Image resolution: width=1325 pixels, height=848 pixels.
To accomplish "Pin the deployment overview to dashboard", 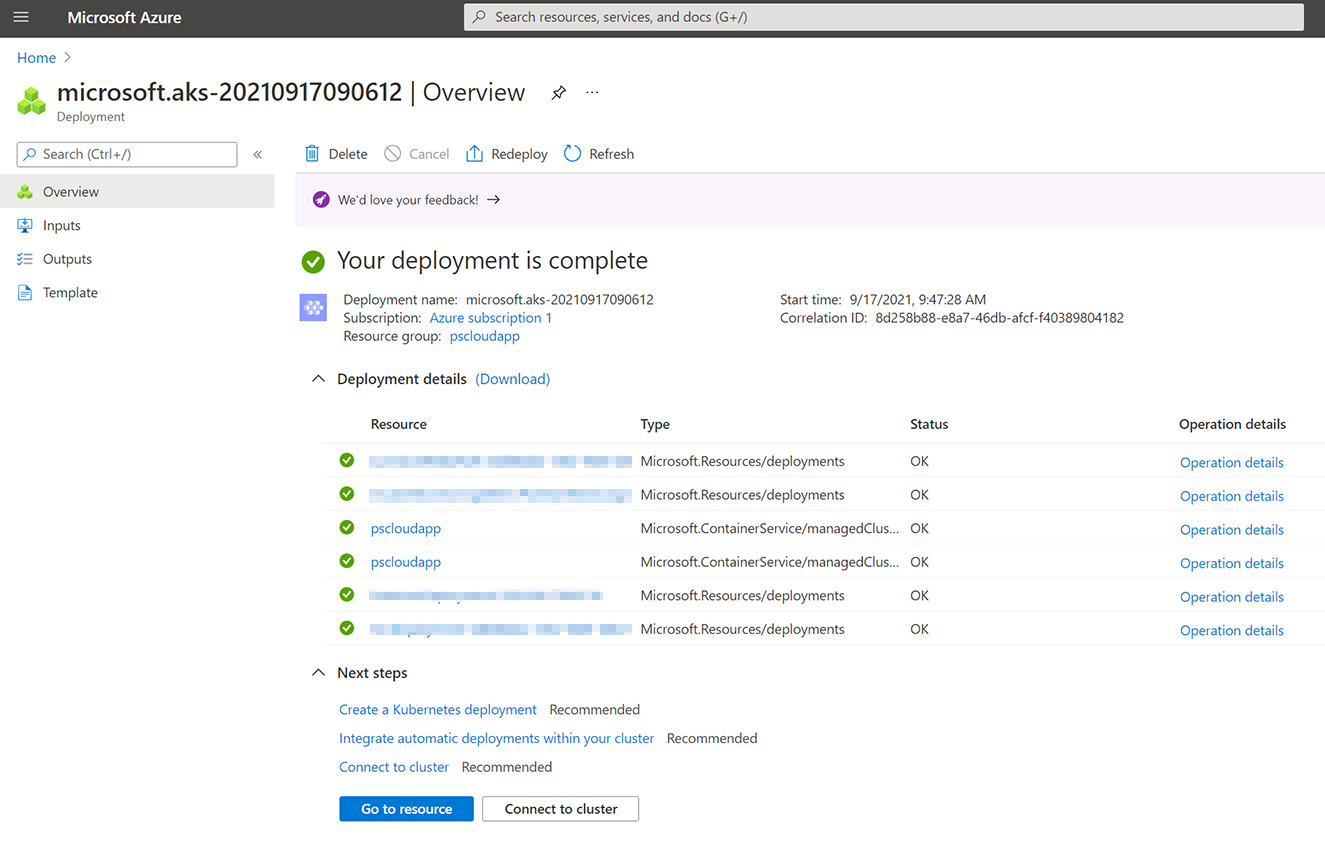I will (558, 93).
